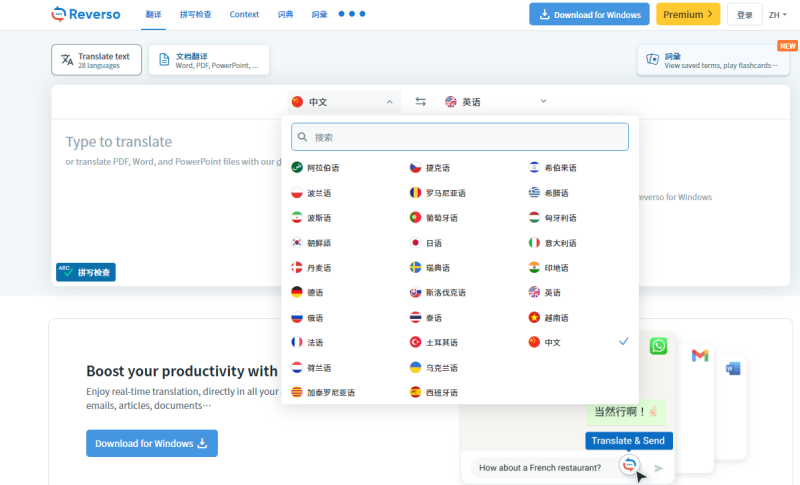Choose 日语 from the language list

(432, 242)
